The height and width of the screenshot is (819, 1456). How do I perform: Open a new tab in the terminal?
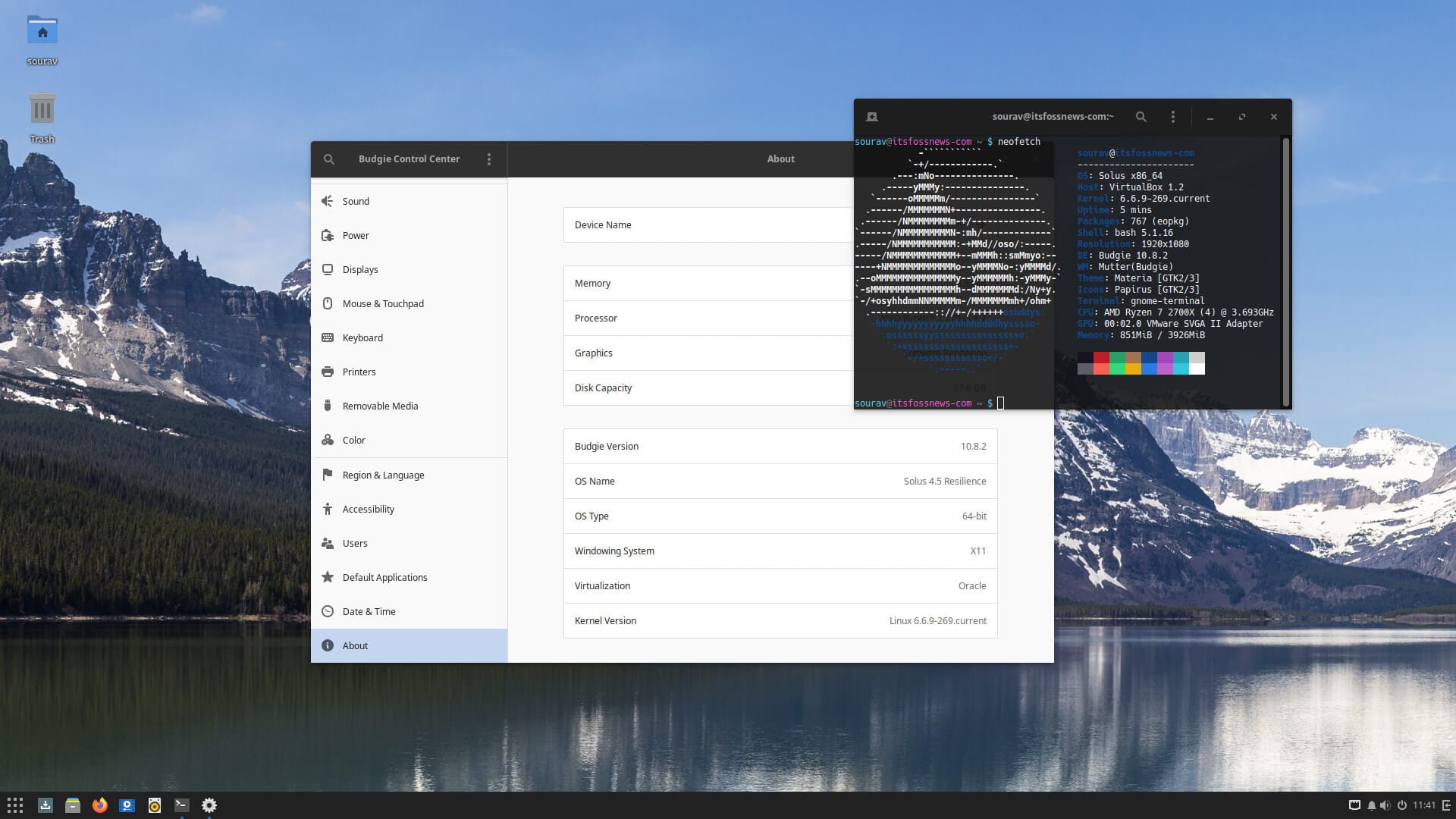[872, 116]
